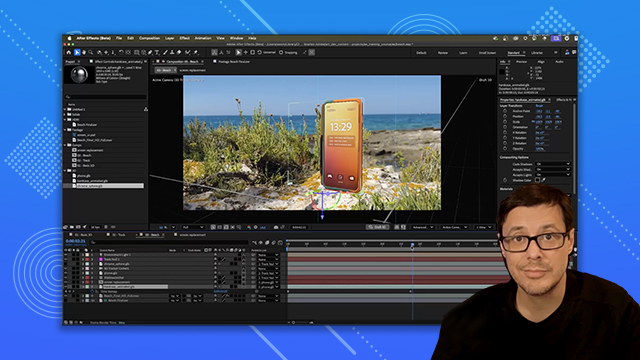Click the flowchart icon beside the Project list header
640x360 pixels.
[146, 109]
